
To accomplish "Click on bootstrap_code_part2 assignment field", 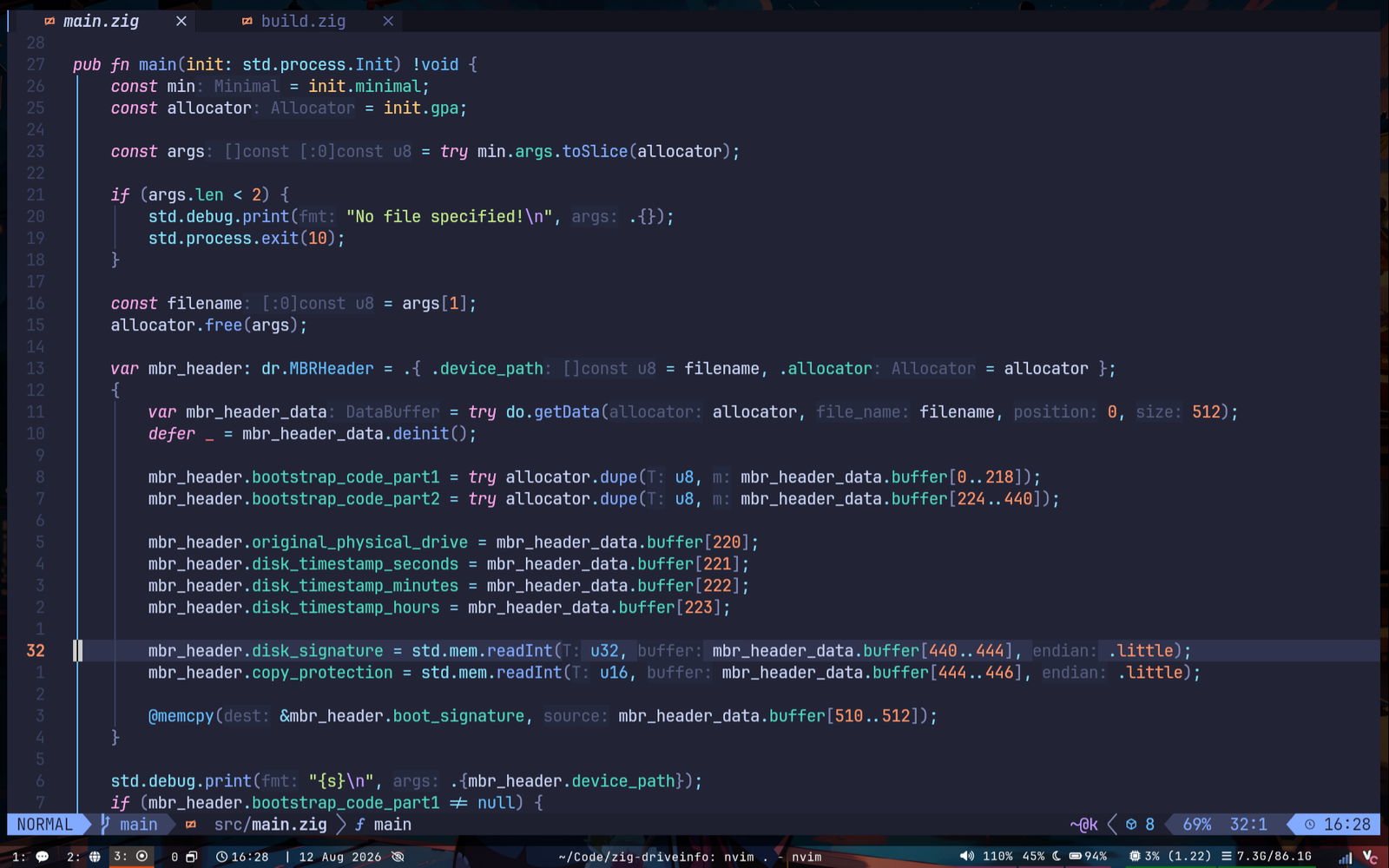I will 346,498.
